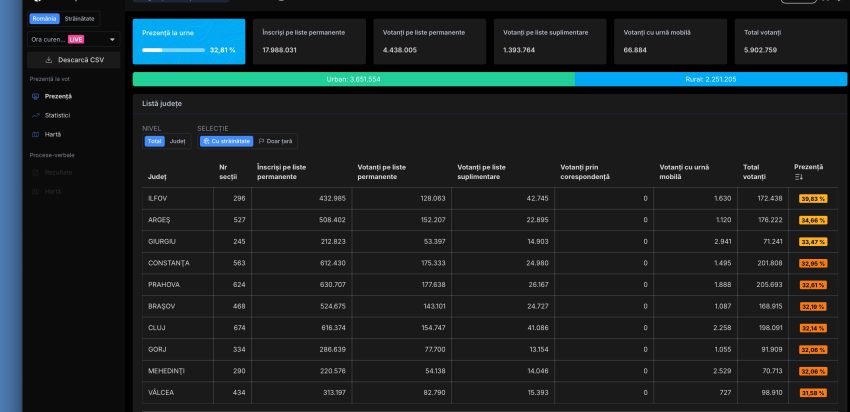Select the România tab
The height and width of the screenshot is (412, 850).
point(45,19)
